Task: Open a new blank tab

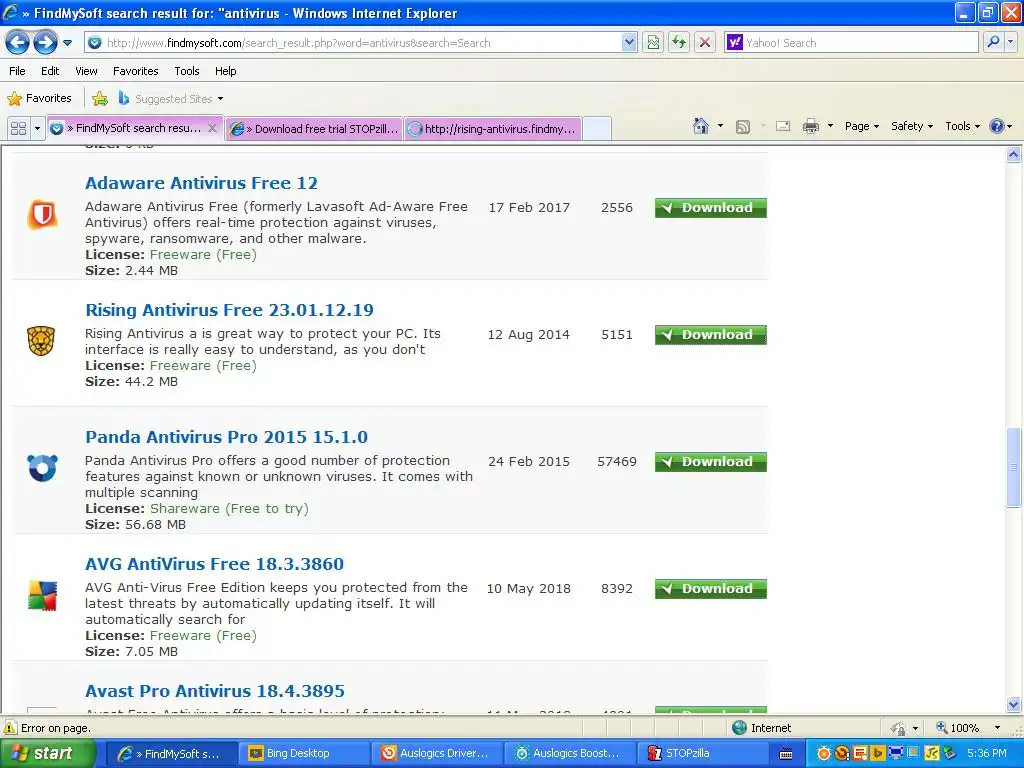Action: click(x=596, y=129)
